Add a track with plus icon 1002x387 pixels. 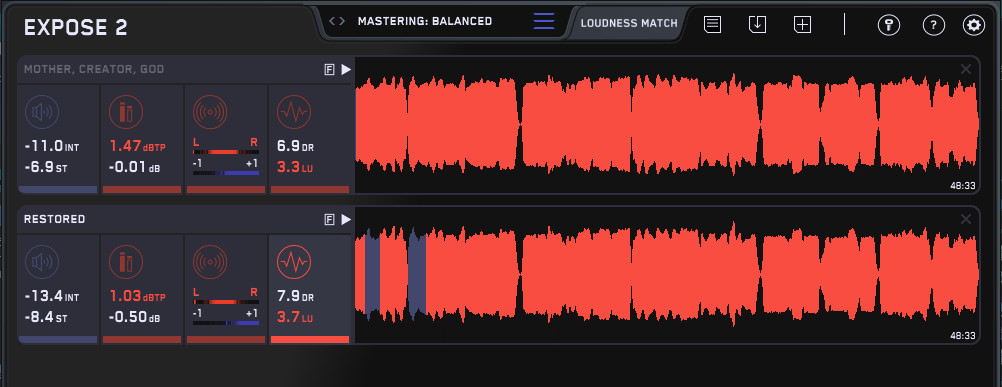coord(803,25)
